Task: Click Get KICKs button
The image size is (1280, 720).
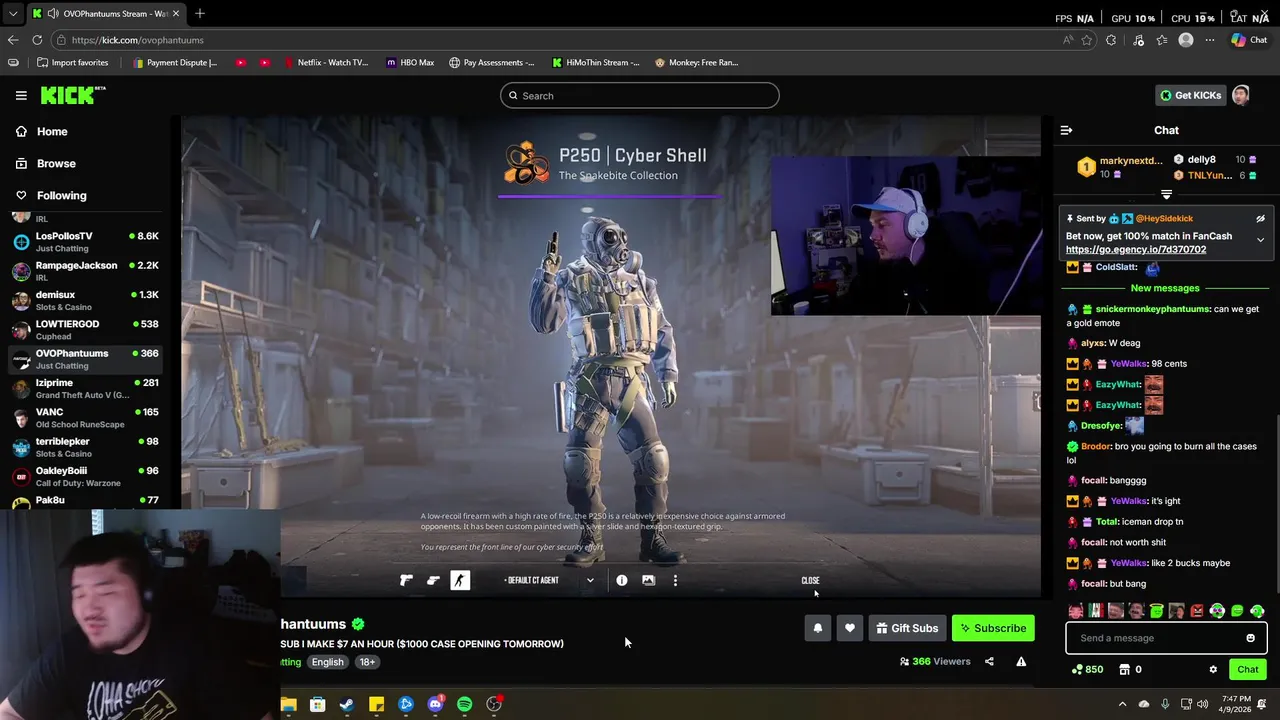Action: coord(1190,95)
